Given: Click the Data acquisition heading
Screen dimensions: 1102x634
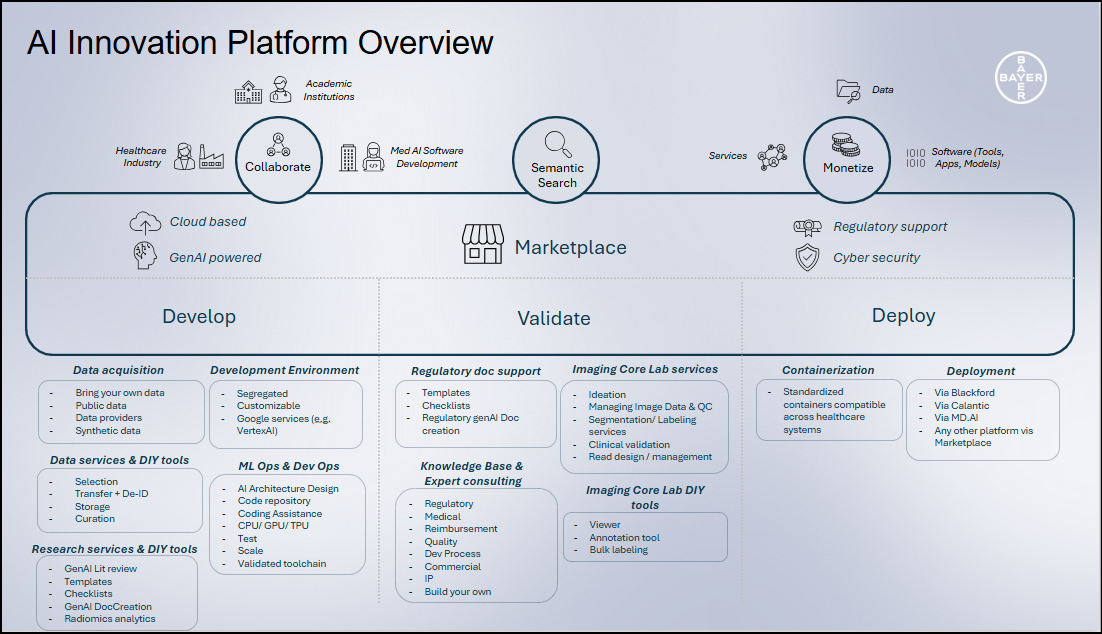Looking at the screenshot, I should point(118,370).
